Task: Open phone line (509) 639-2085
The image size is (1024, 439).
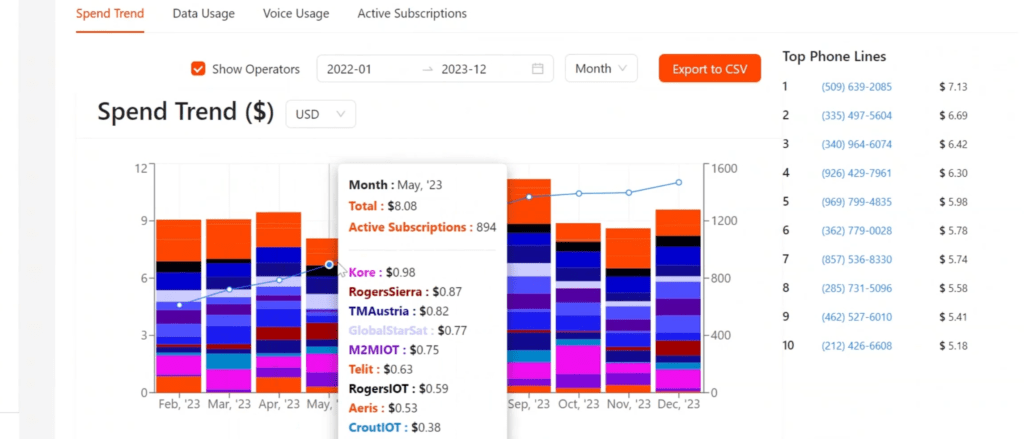Action: (856, 87)
